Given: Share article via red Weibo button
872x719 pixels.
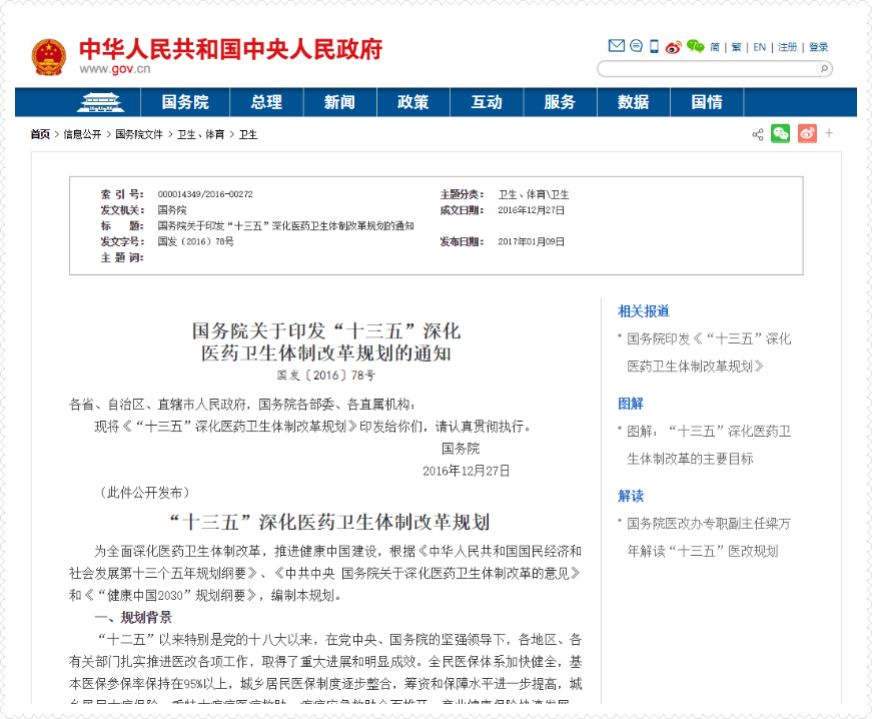Looking at the screenshot, I should click(806, 134).
